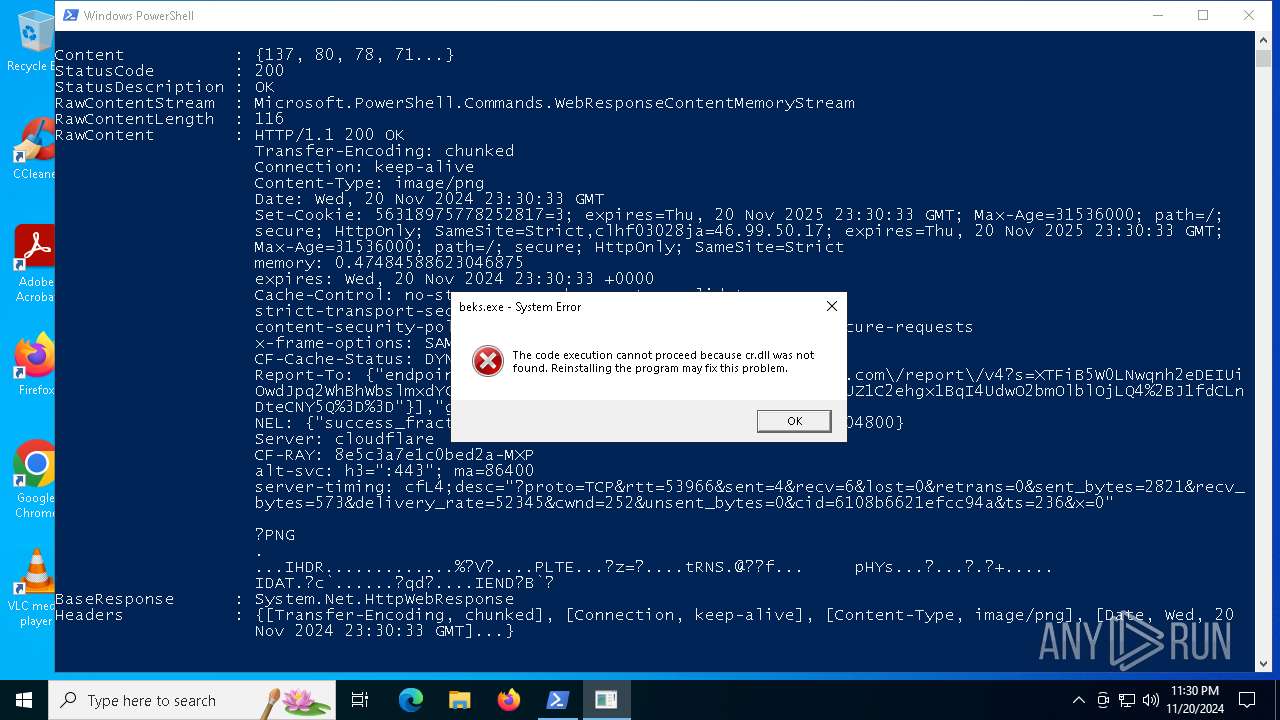Click the taskbar search box
The image size is (1280, 720).
tap(192, 700)
